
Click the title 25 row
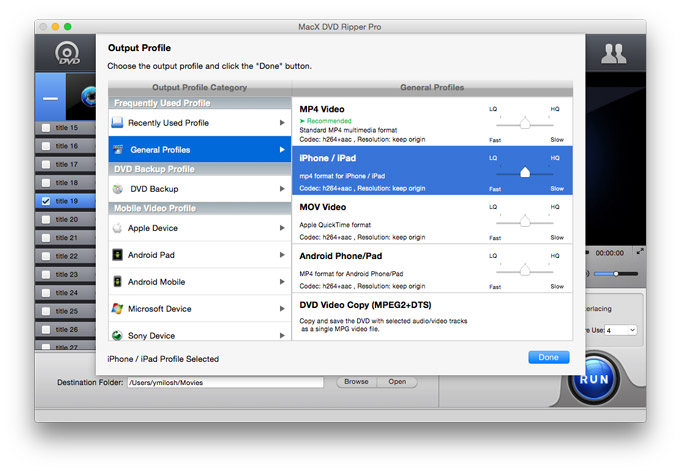[x=65, y=311]
